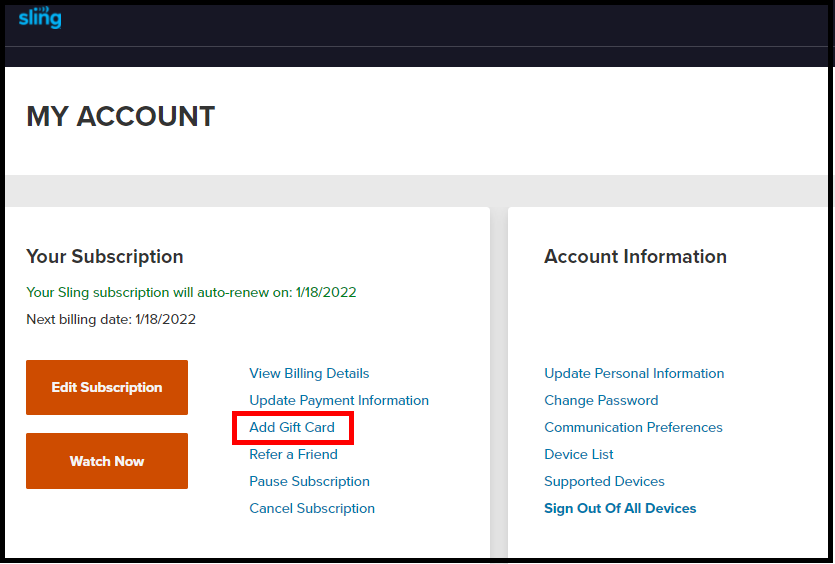Image resolution: width=835 pixels, height=564 pixels.
Task: Click Sign Out Of All Devices
Action: [x=620, y=509]
